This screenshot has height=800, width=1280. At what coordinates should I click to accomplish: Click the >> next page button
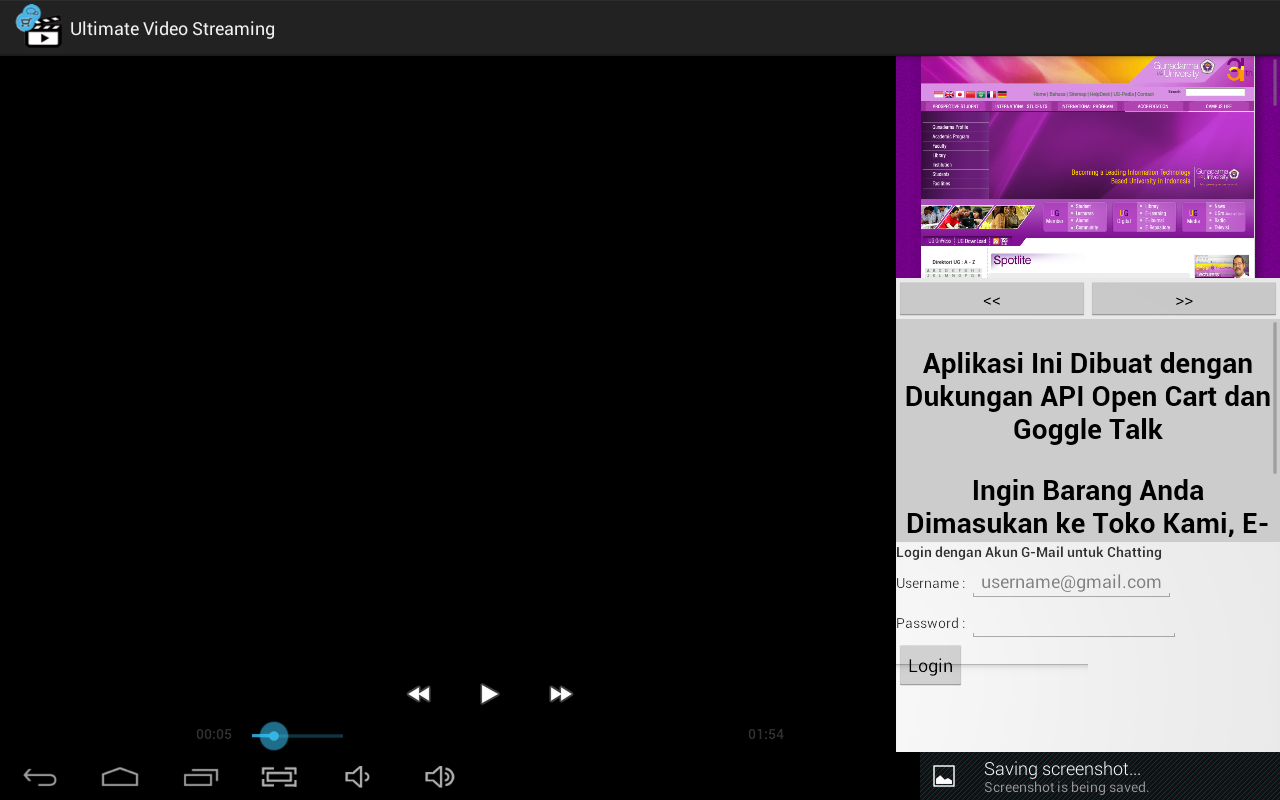coord(1184,300)
